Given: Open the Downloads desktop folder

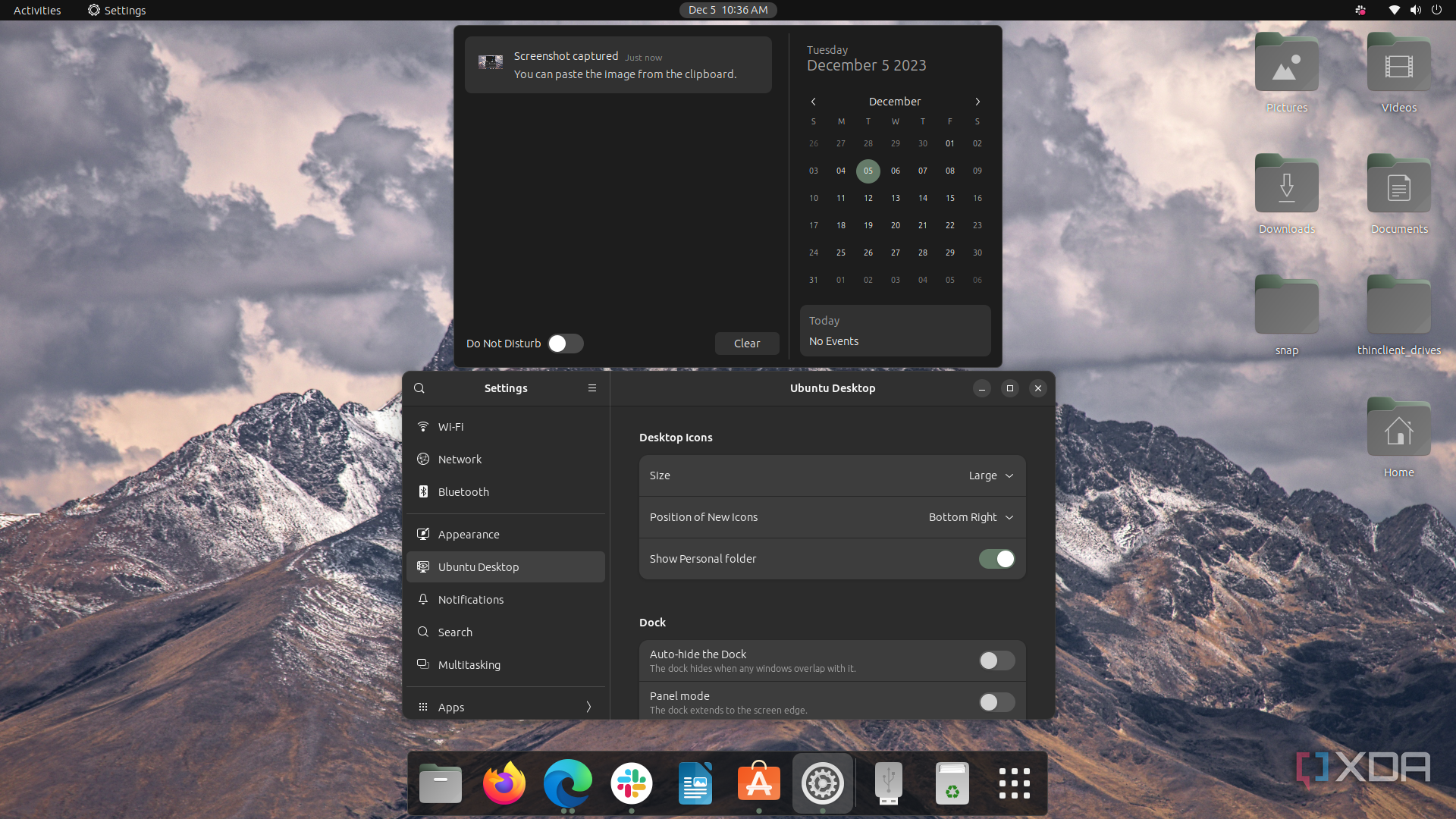Looking at the screenshot, I should [1287, 194].
